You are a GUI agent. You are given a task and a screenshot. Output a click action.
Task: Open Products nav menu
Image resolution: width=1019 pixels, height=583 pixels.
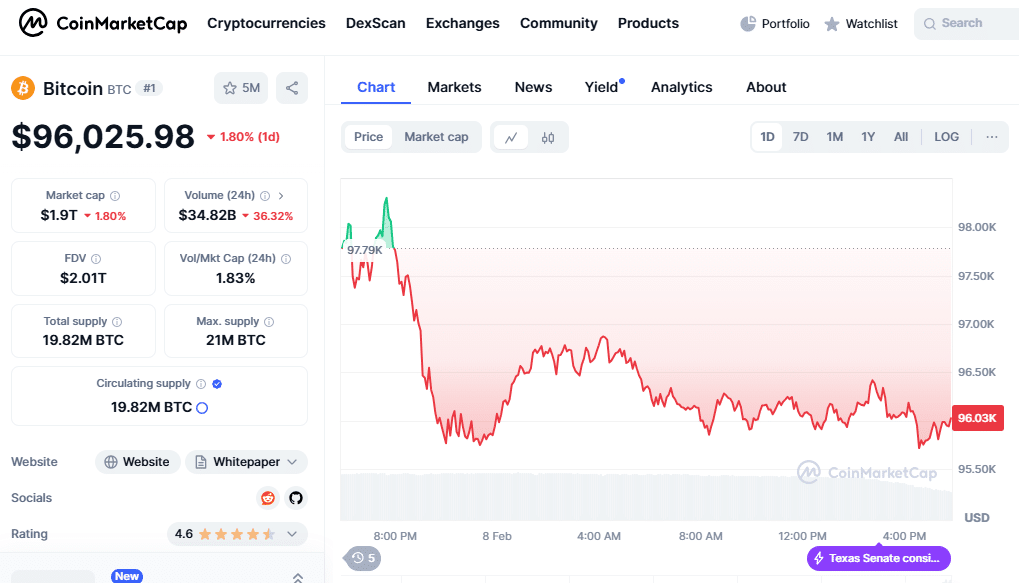pos(649,23)
